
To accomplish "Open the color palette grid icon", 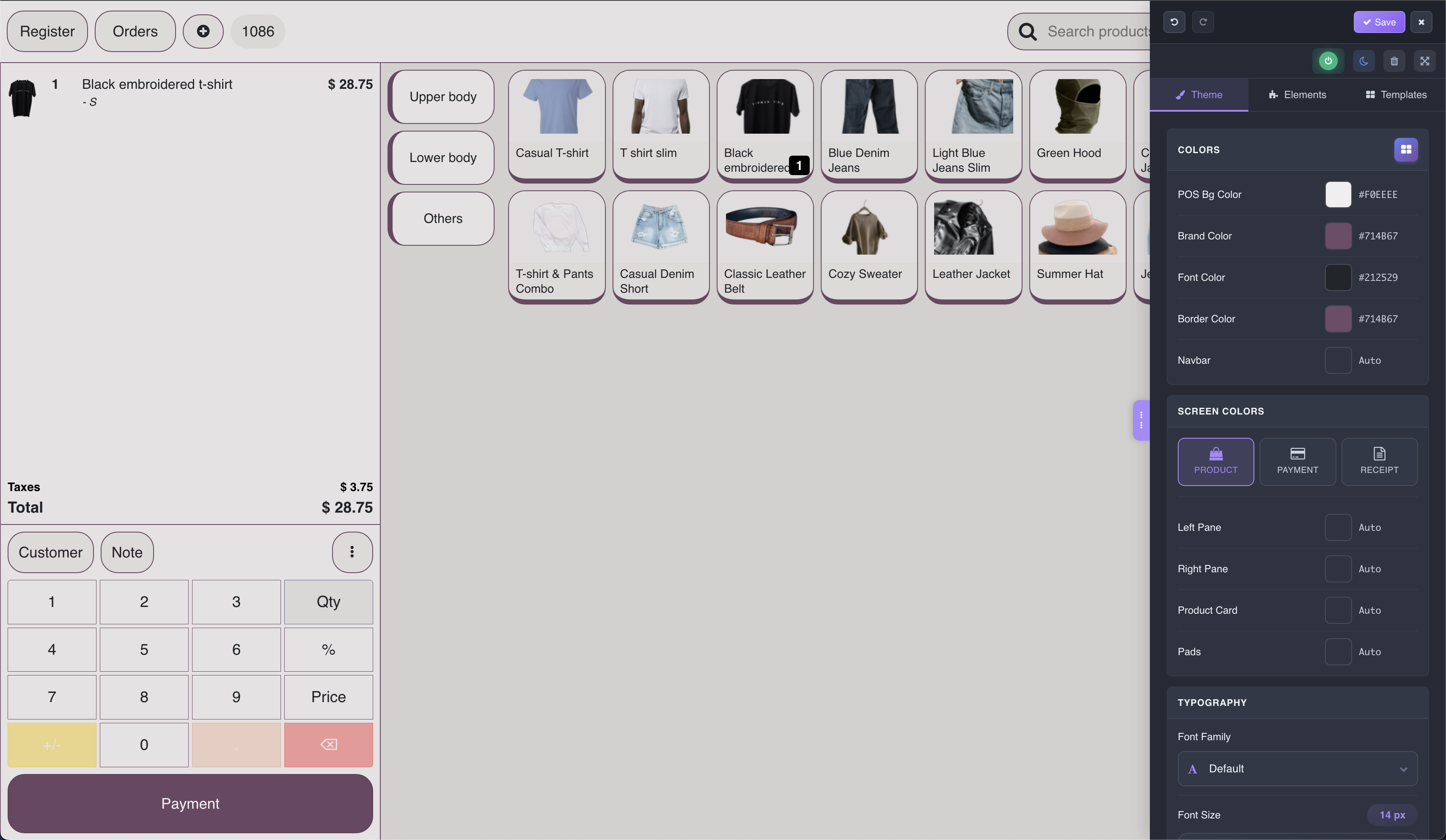I will pyautogui.click(x=1405, y=150).
